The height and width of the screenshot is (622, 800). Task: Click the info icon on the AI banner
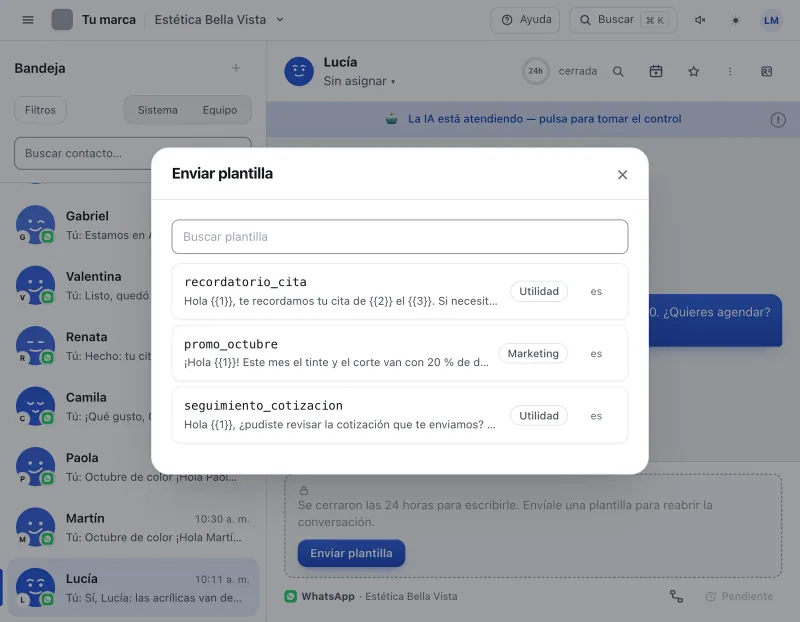pos(778,120)
